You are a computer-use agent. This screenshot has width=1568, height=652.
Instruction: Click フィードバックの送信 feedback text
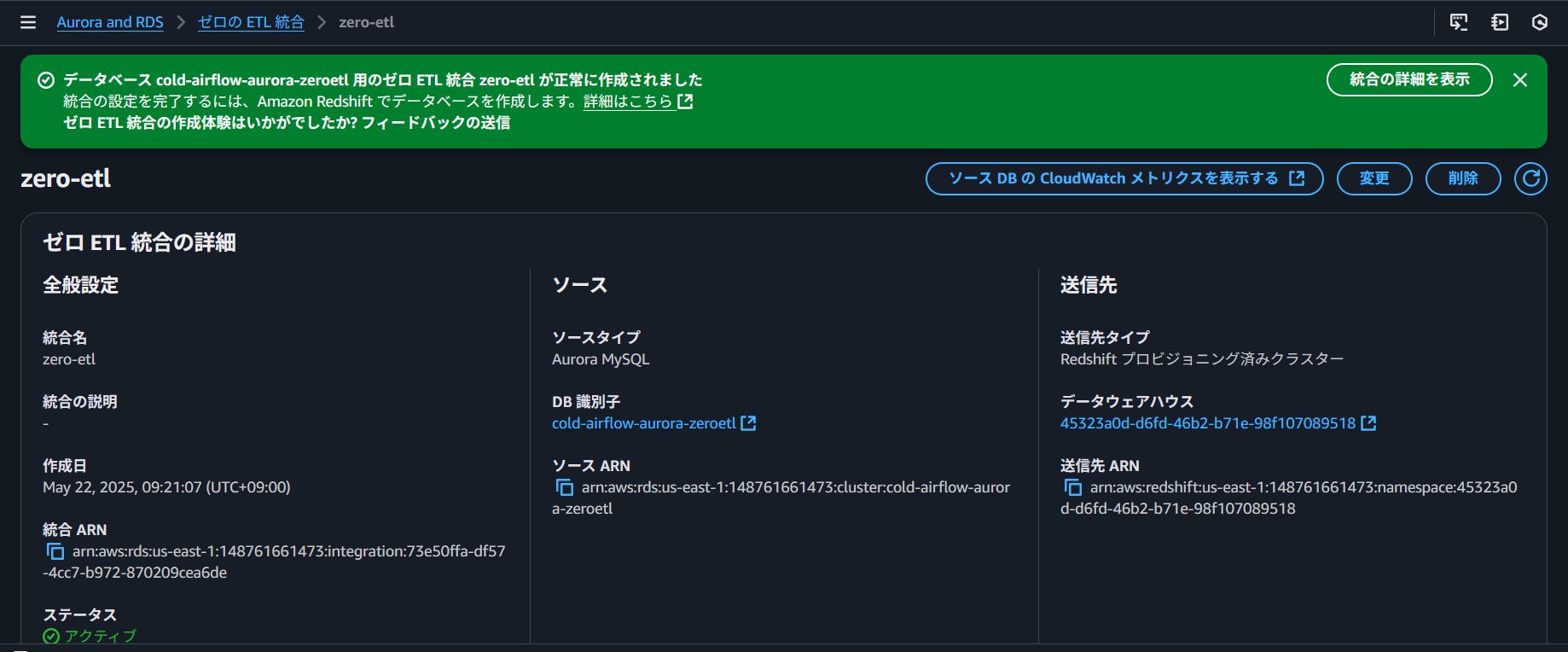(x=436, y=123)
